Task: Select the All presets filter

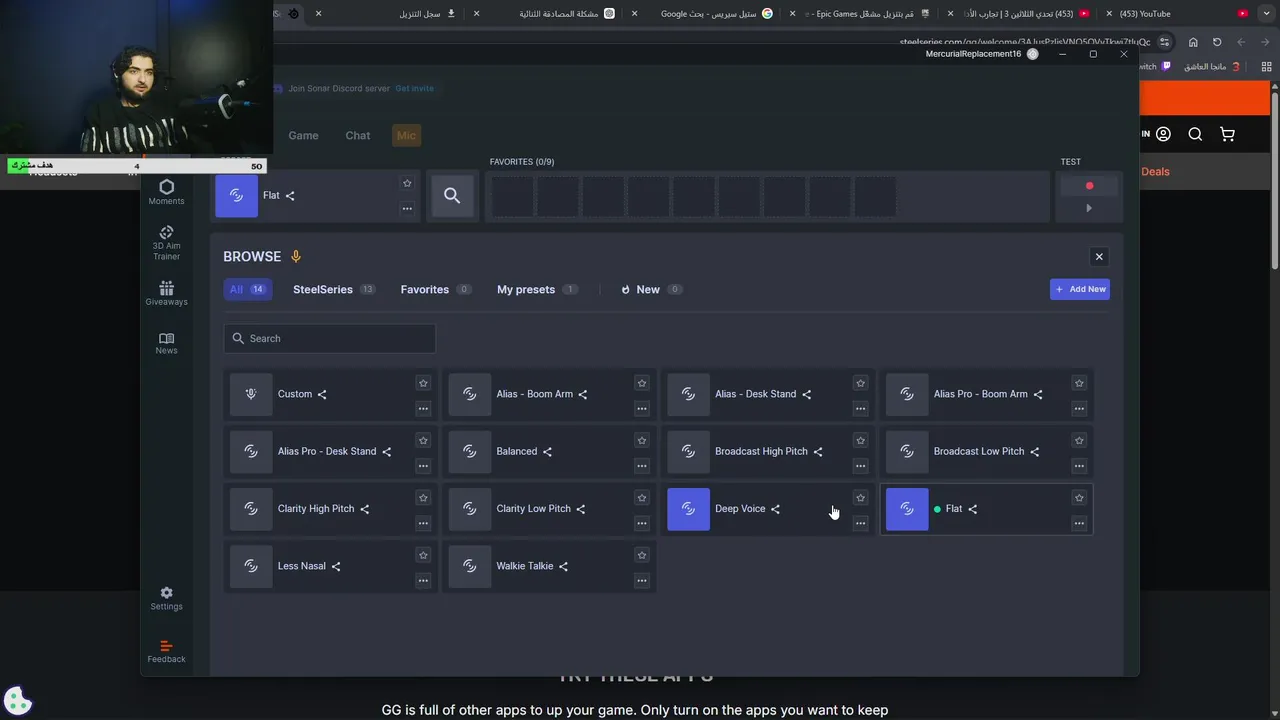Action: pos(247,289)
